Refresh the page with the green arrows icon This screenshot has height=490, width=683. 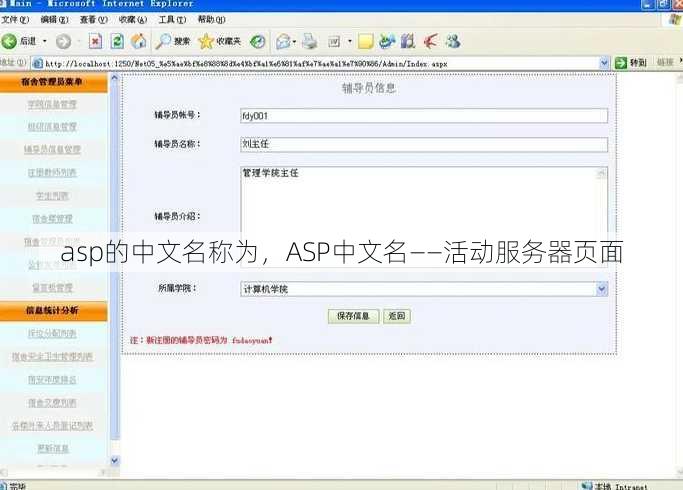click(x=117, y=41)
